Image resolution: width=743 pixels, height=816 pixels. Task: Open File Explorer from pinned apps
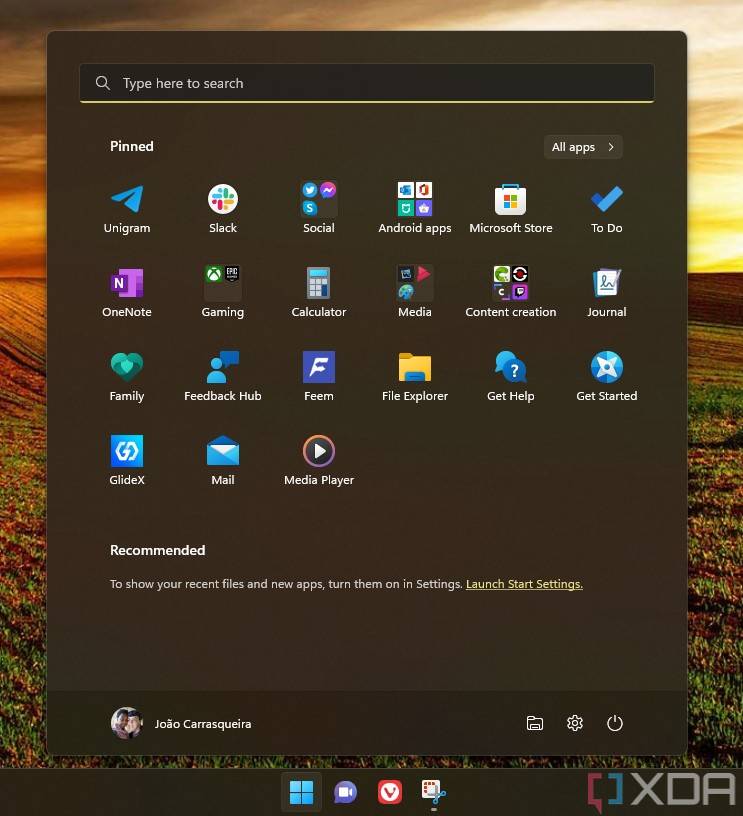click(415, 377)
